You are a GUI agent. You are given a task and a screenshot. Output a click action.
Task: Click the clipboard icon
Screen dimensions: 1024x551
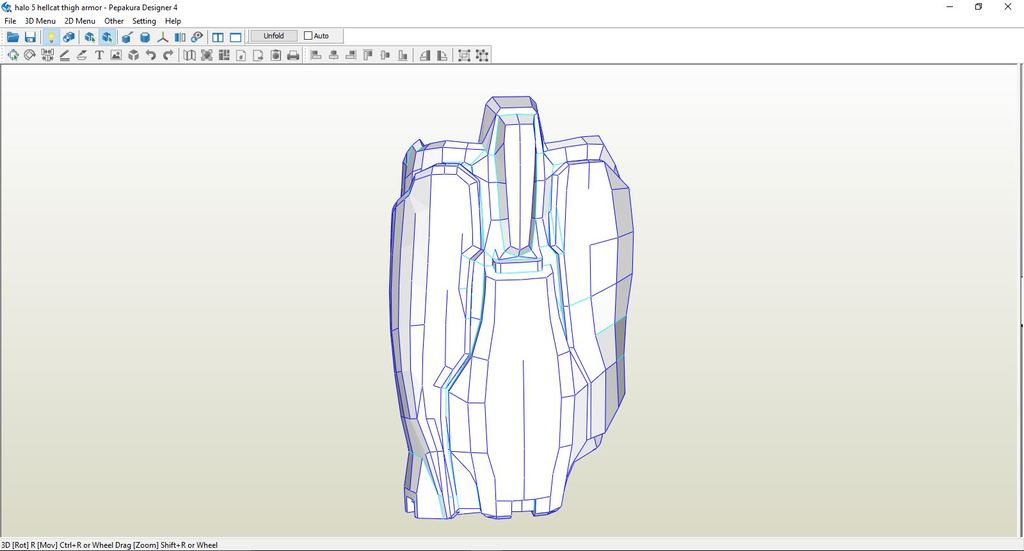[276, 55]
